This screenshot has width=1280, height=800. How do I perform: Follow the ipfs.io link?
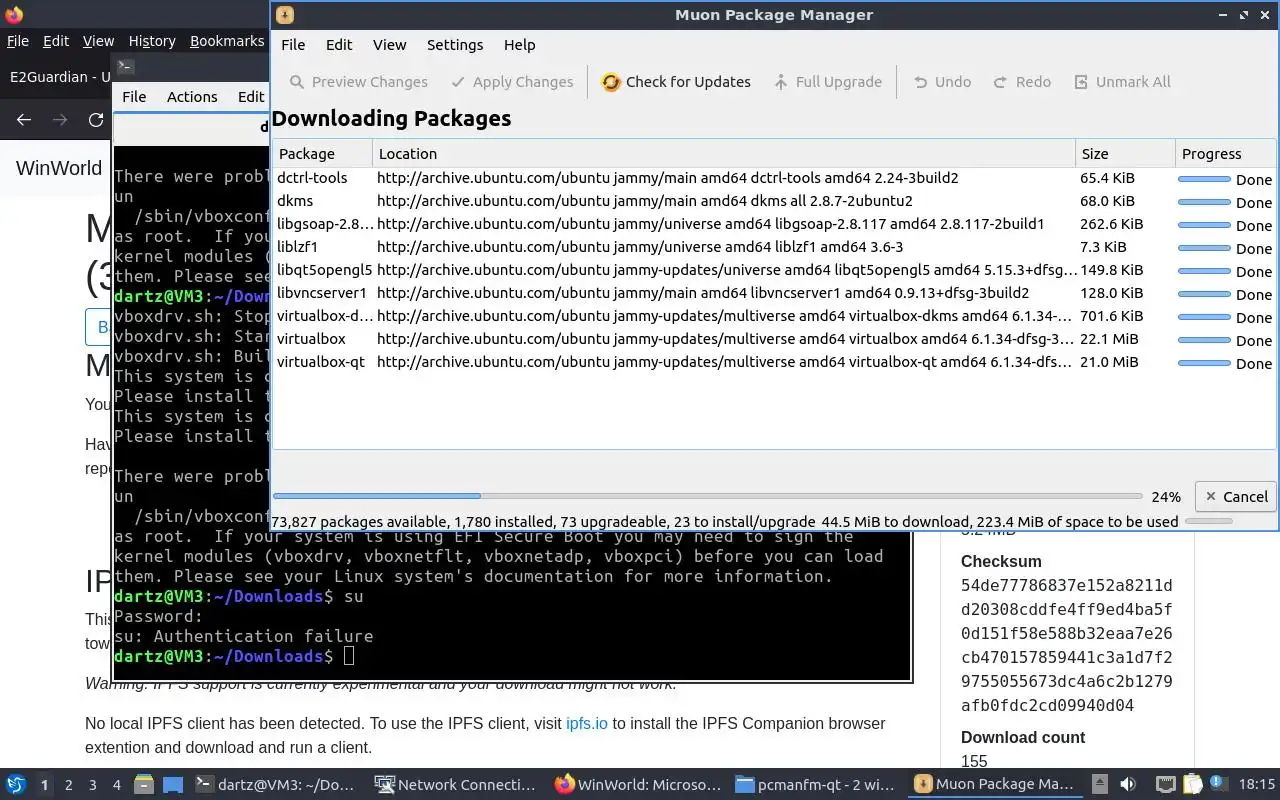(586, 723)
